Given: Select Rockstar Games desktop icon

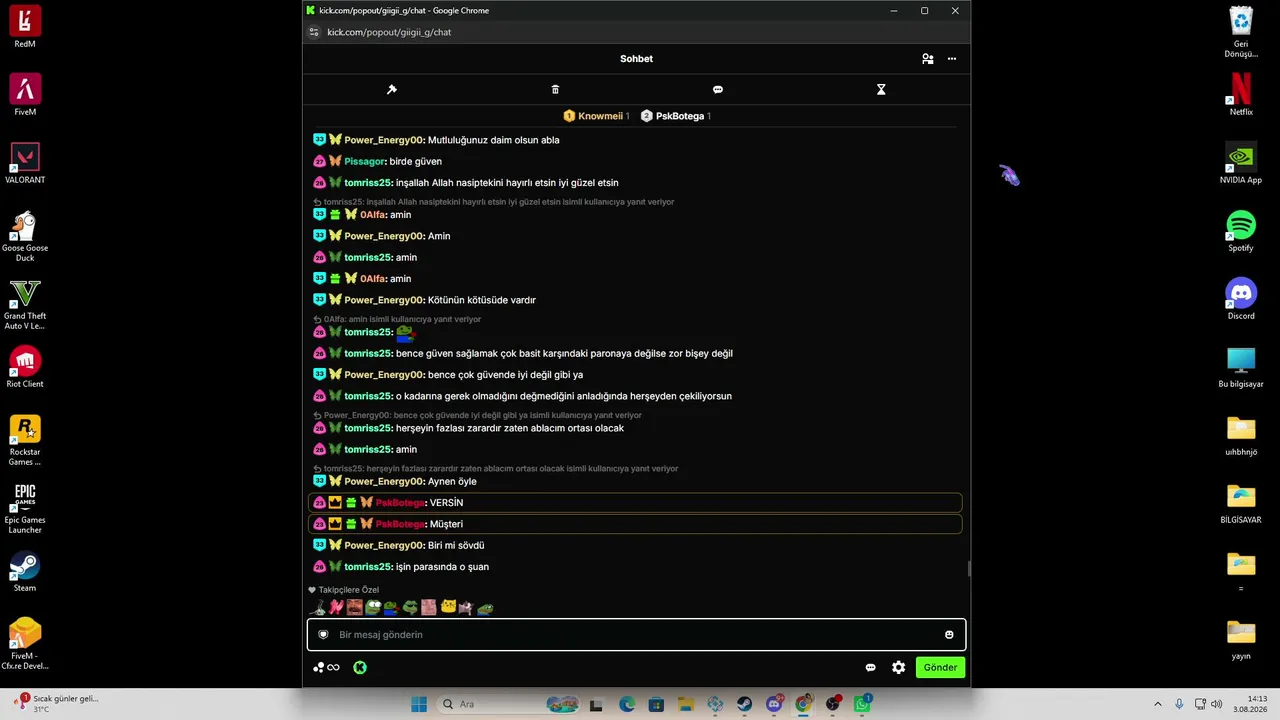Looking at the screenshot, I should [25, 440].
